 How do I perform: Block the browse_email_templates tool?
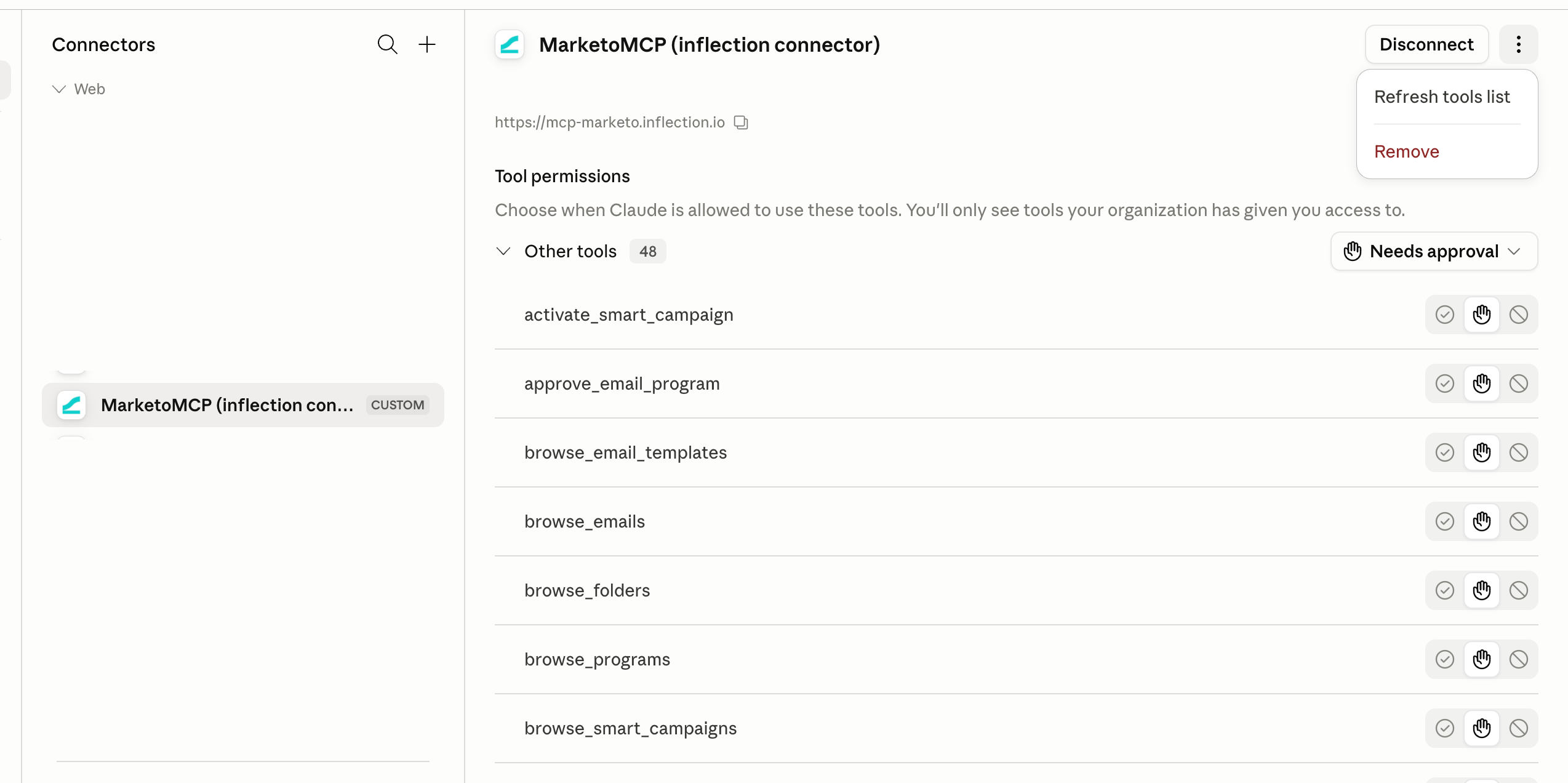1518,452
